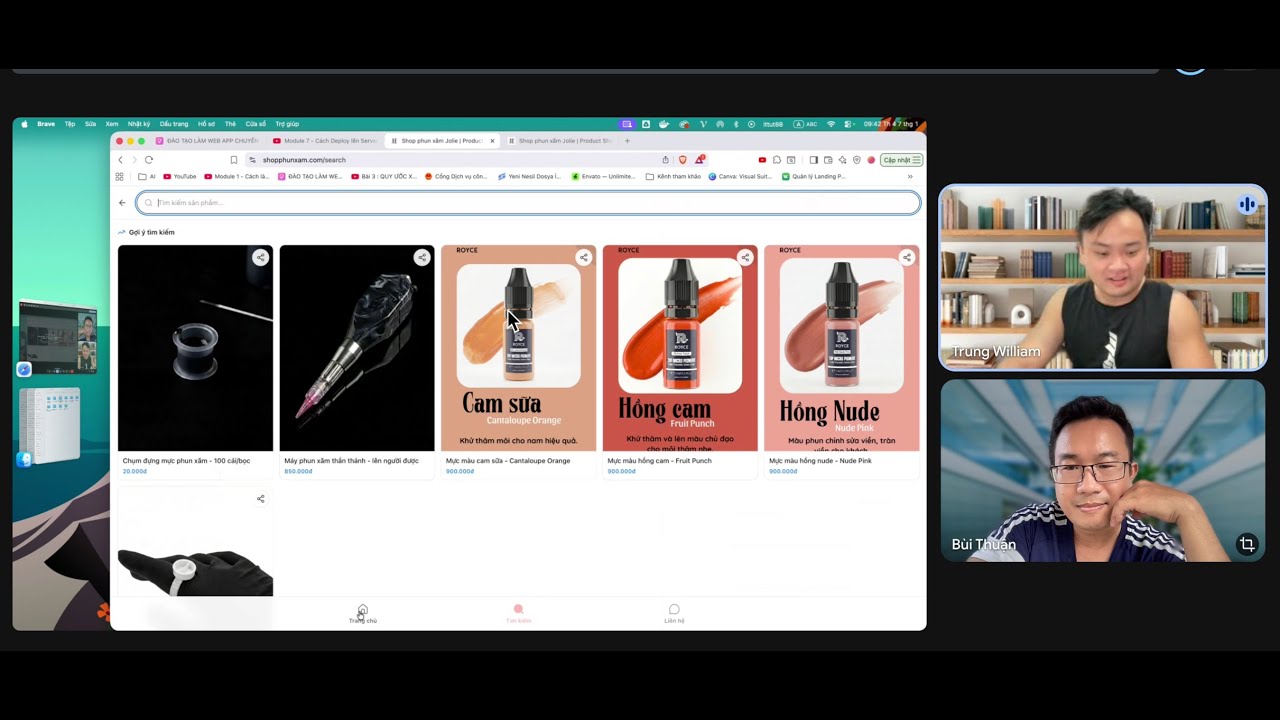Open the YouTube bookmark
Screen dimensions: 1280x720
point(180,176)
